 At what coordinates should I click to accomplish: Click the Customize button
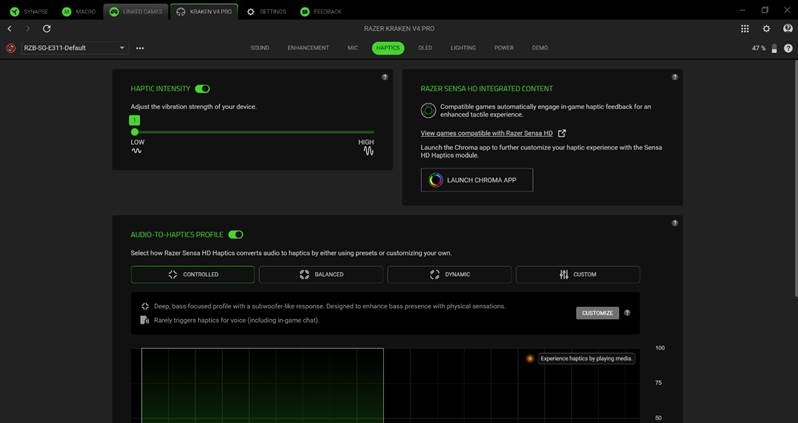point(597,313)
